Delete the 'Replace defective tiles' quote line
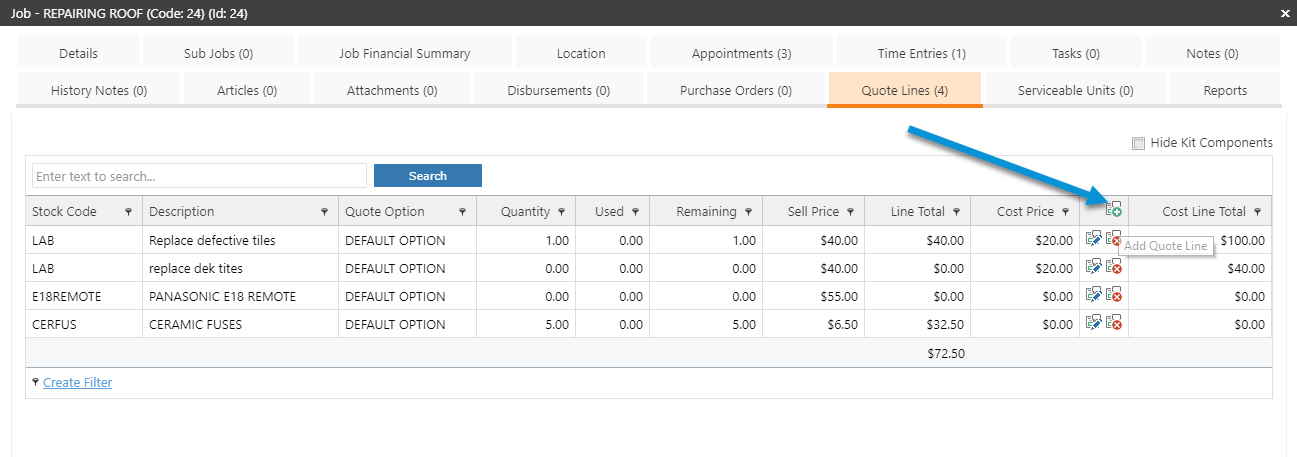The width and height of the screenshot is (1297, 457). point(1114,239)
